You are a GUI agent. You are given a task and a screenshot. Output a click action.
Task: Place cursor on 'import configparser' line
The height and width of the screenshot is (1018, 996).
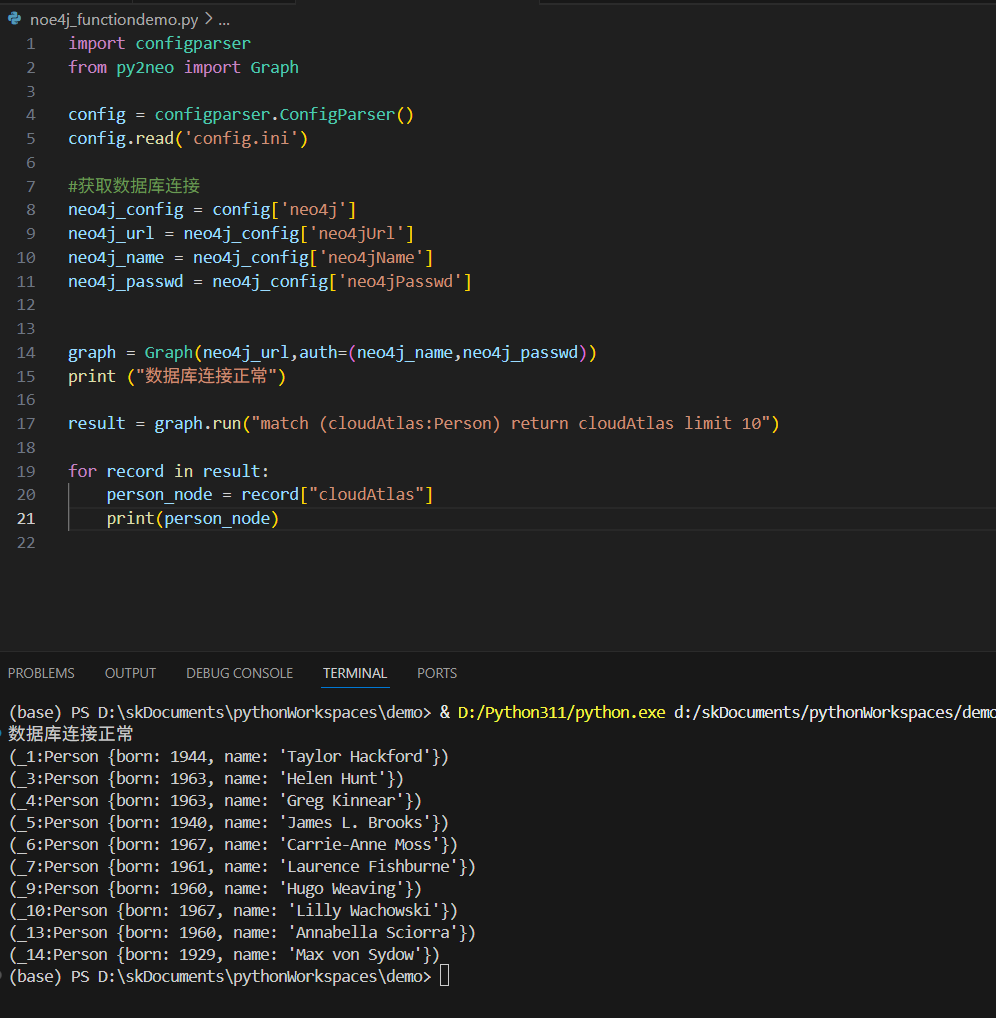pos(159,43)
